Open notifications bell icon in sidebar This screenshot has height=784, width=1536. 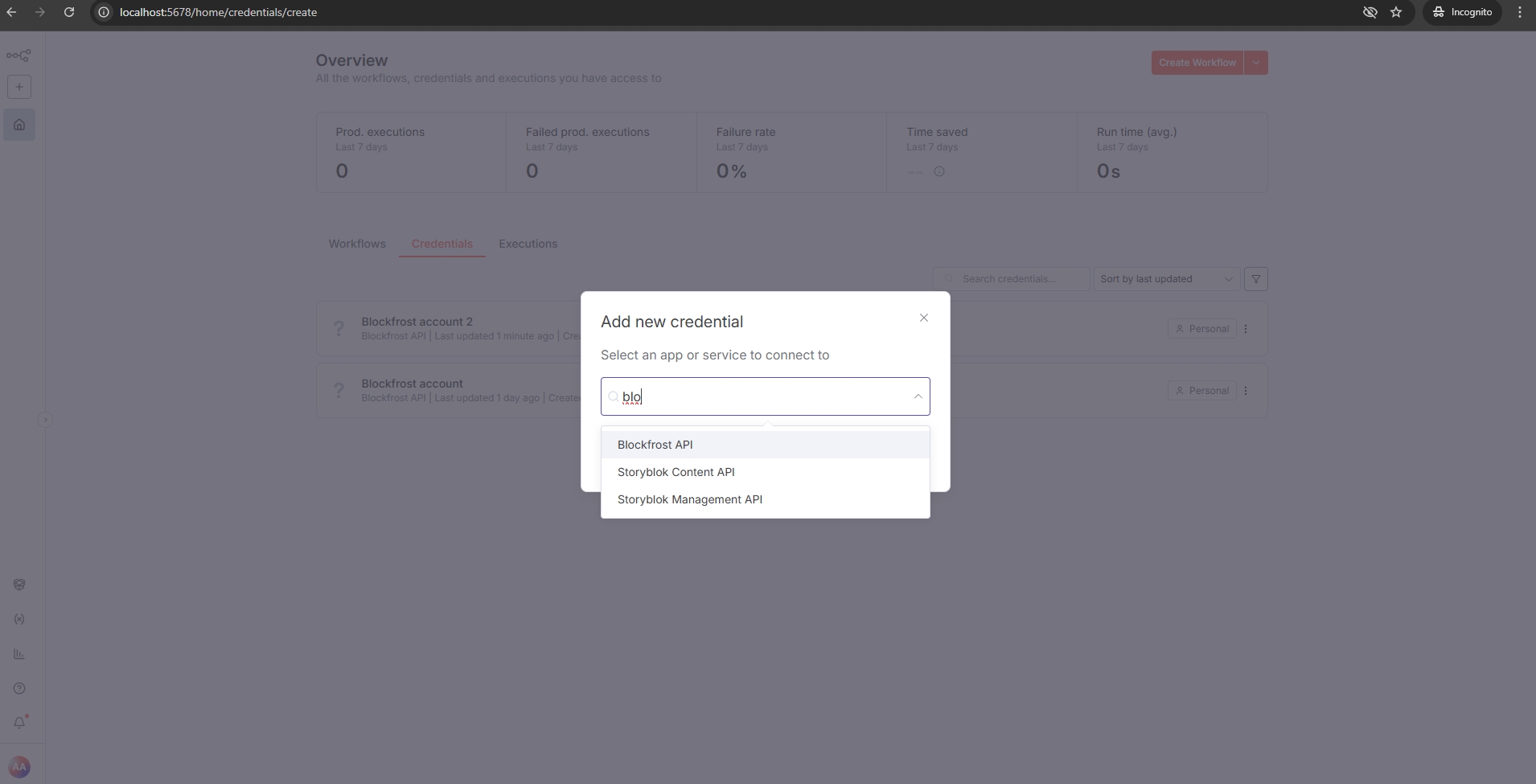(x=19, y=722)
